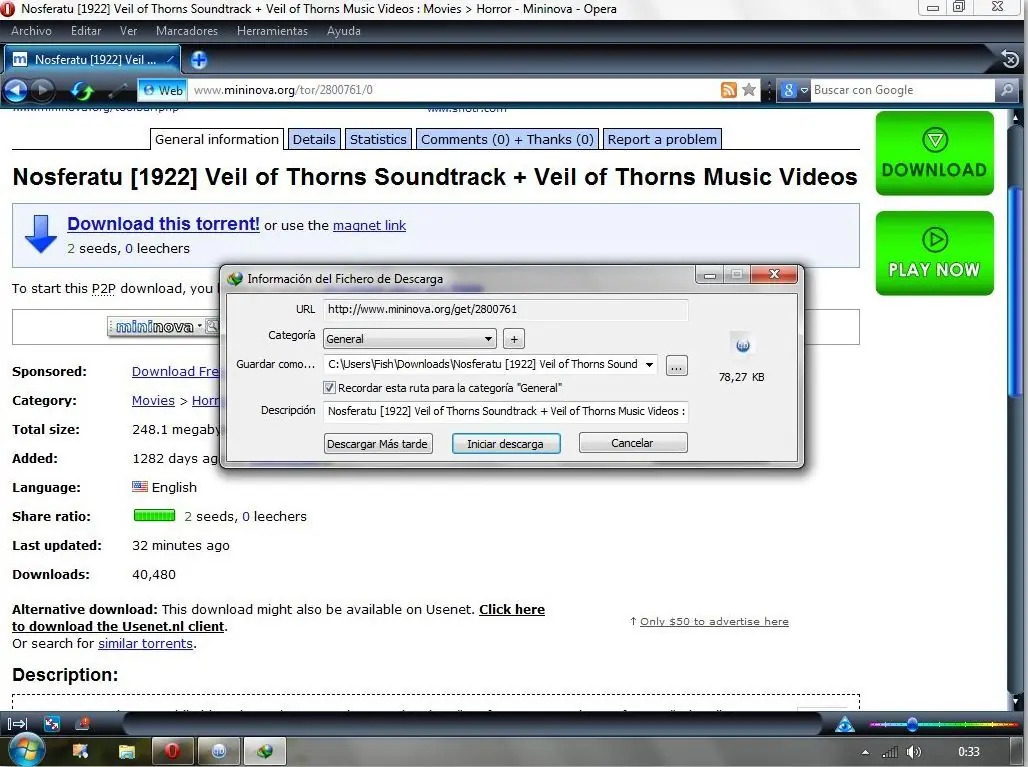Image resolution: width=1028 pixels, height=767 pixels.
Task: Bookmark page with star icon
Action: tap(749, 90)
